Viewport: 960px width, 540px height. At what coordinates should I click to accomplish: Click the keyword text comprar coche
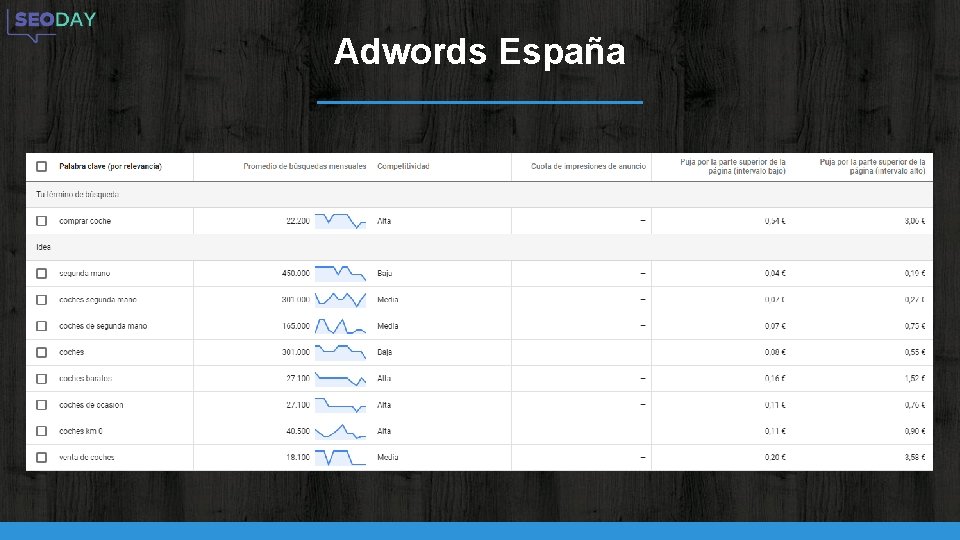pos(85,221)
